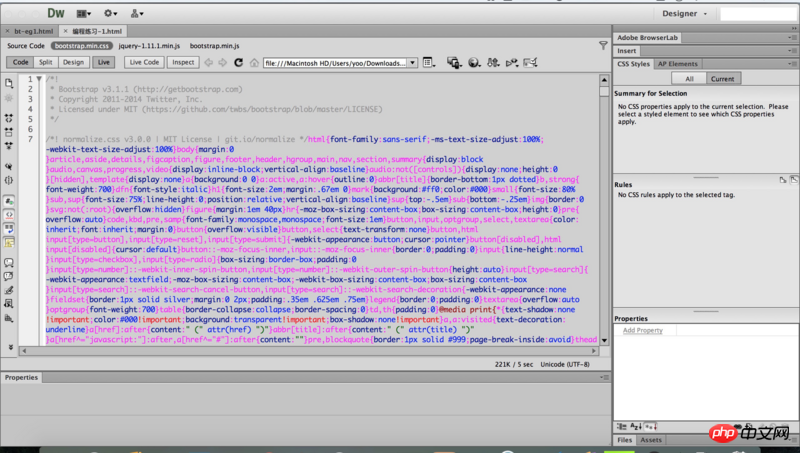
Task: Select Source Code in related files bar
Action: 26,46
